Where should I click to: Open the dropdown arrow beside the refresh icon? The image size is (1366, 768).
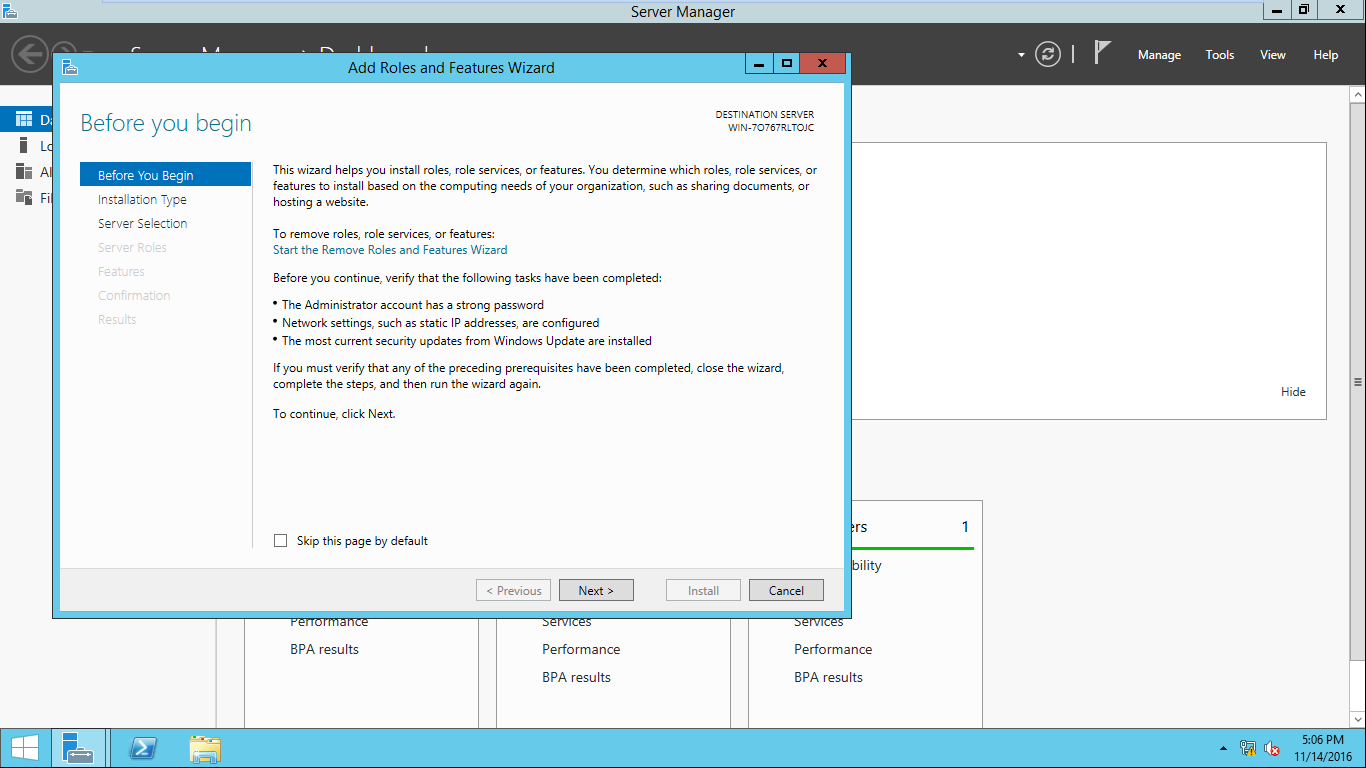click(x=1021, y=55)
